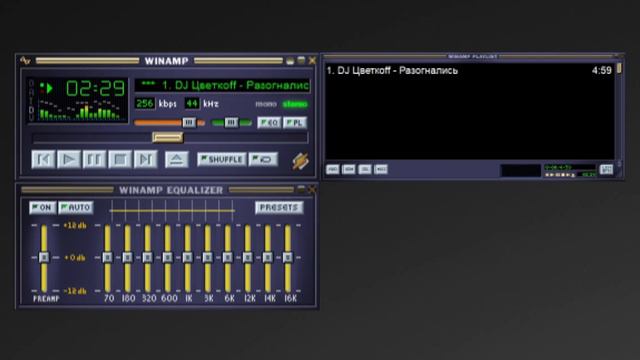Toggle the equalizer window with EQ button
This screenshot has width=640, height=360.
coord(269,122)
